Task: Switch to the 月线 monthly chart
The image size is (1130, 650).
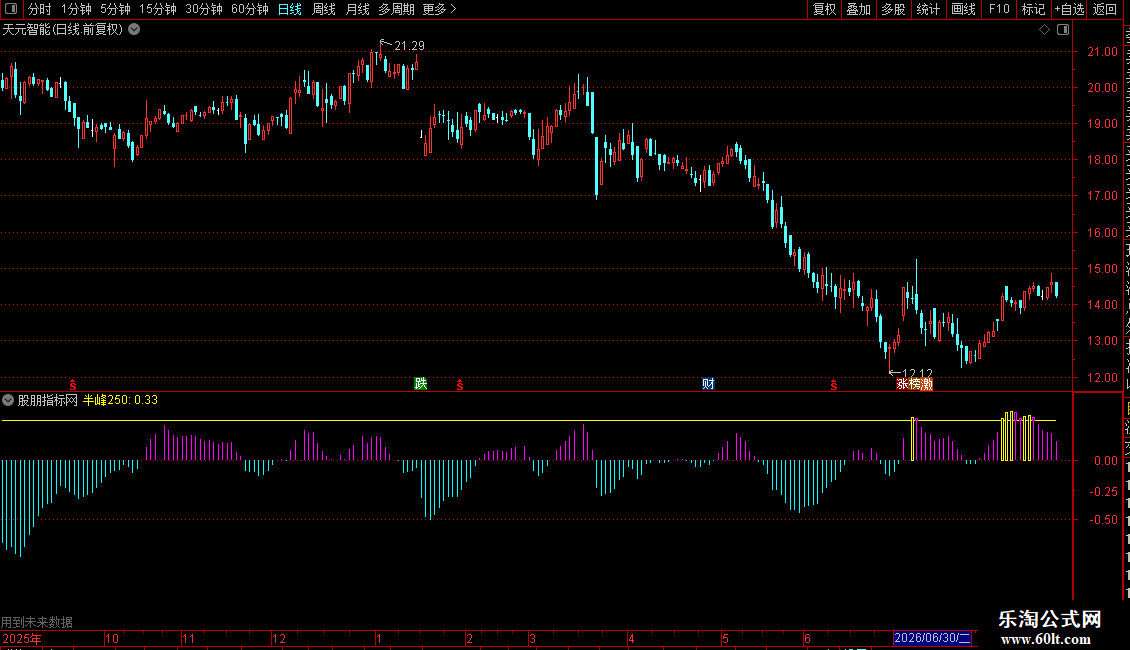Action: (357, 9)
